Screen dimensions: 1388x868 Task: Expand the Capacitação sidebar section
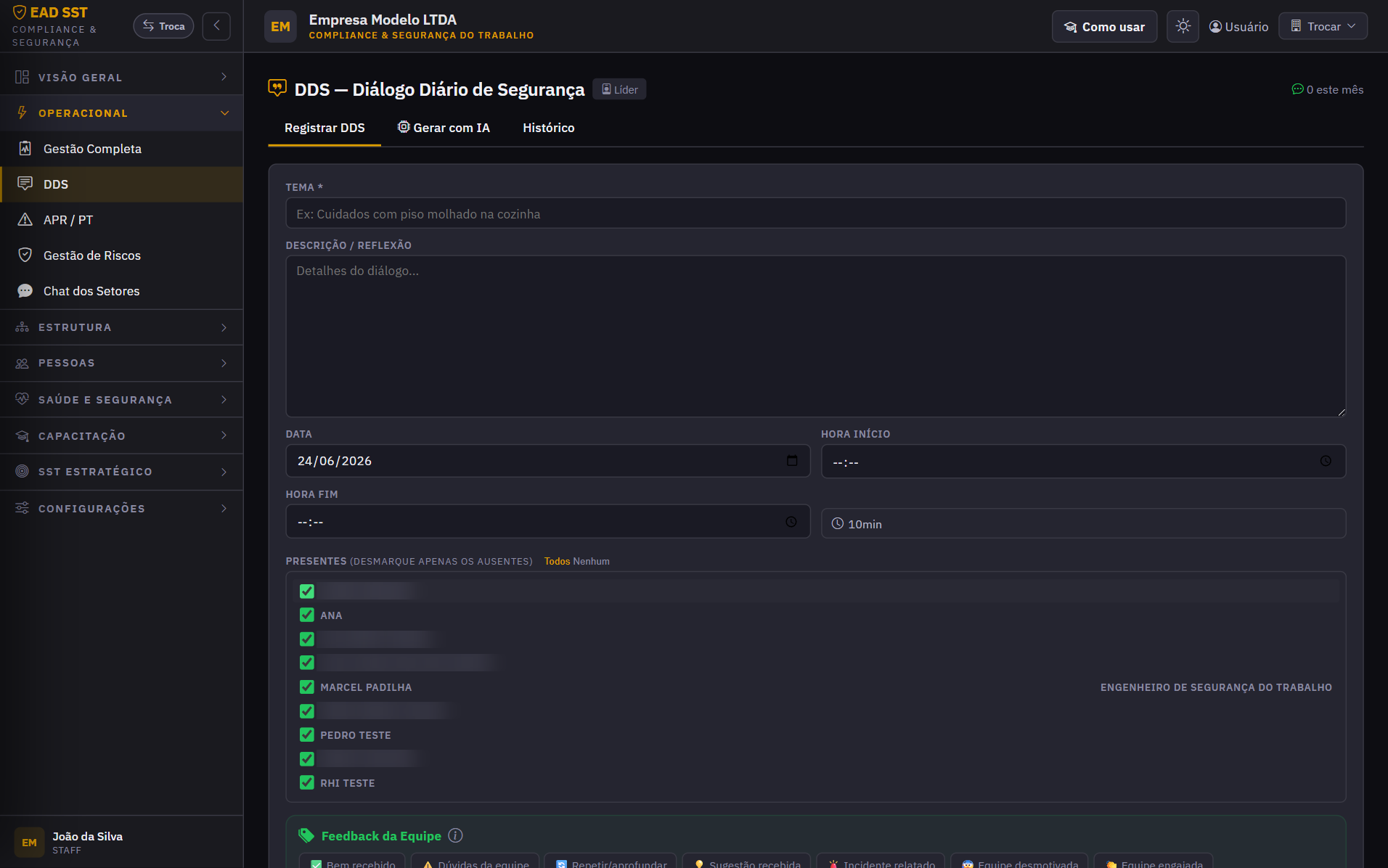tap(121, 436)
